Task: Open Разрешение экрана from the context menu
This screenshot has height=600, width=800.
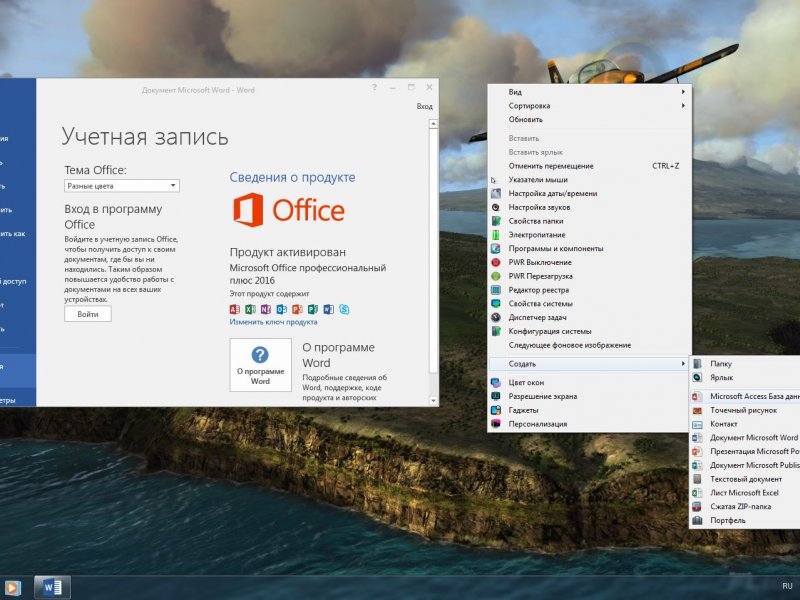Action: point(590,396)
